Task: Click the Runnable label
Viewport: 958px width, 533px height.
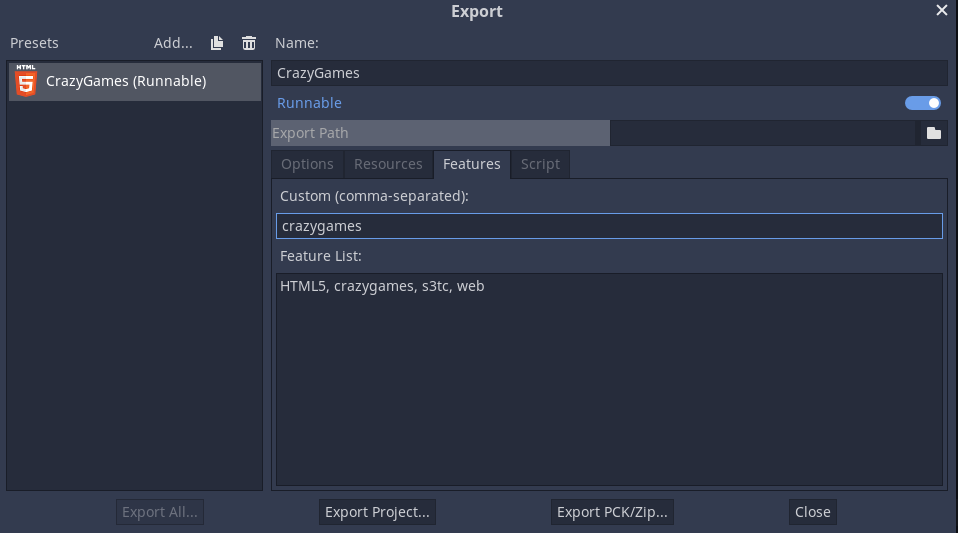Action: click(x=309, y=103)
